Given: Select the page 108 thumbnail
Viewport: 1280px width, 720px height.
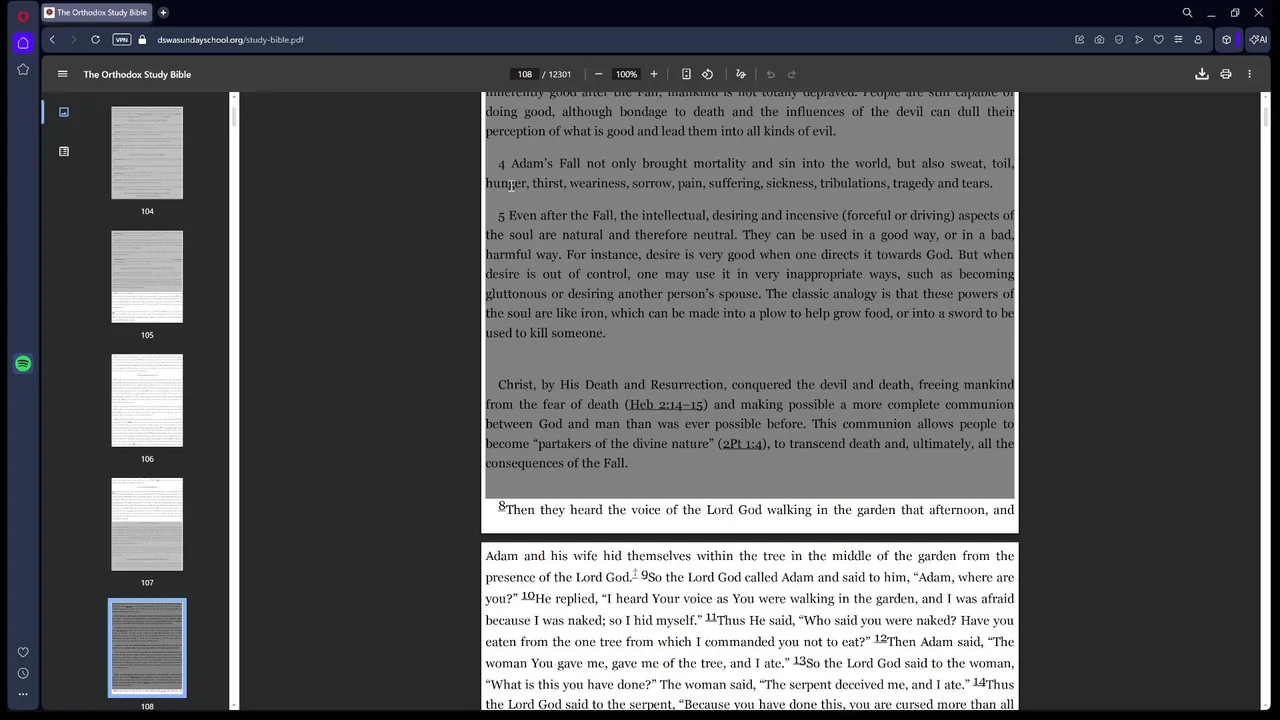Looking at the screenshot, I should [x=147, y=648].
